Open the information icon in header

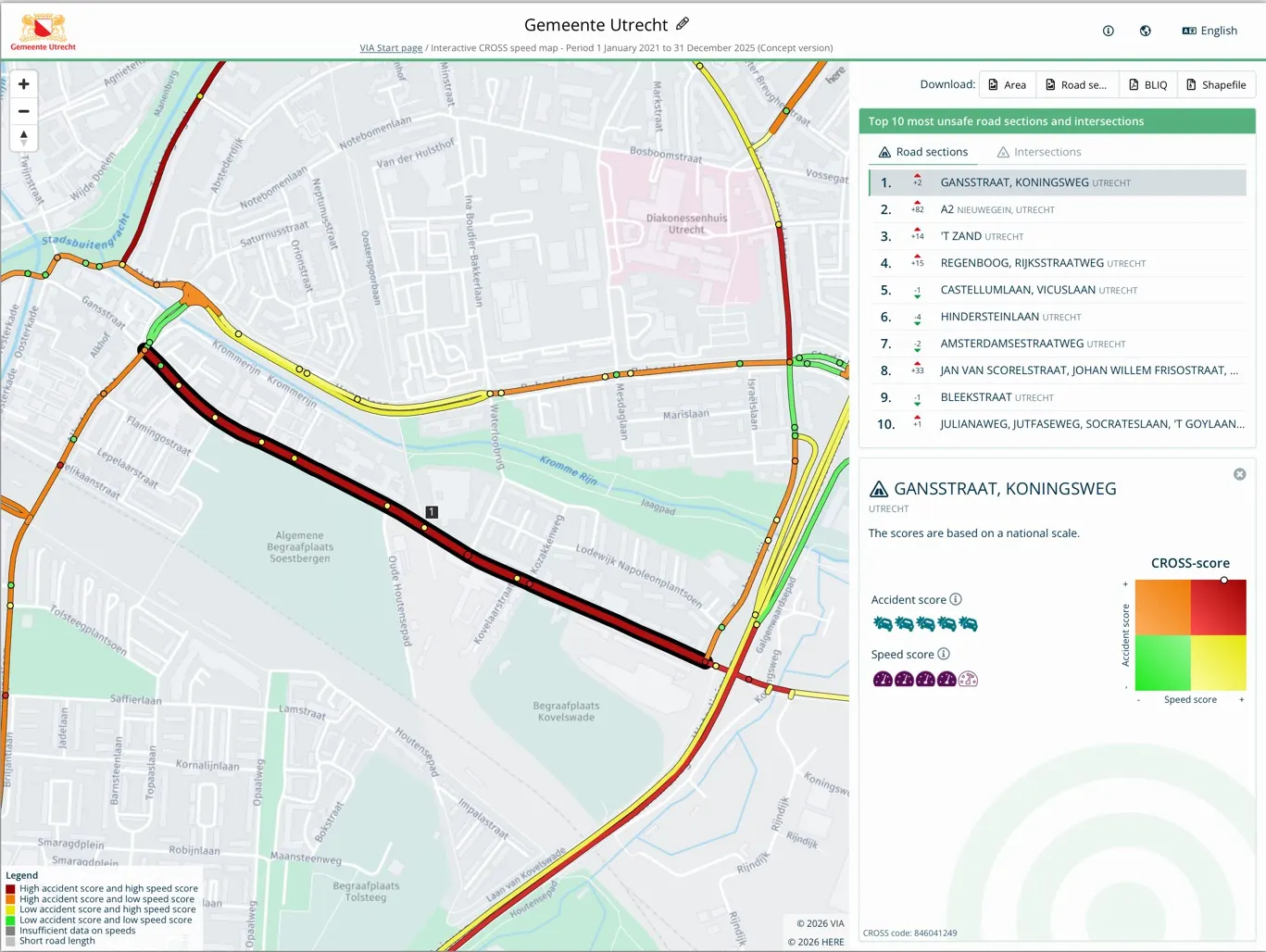pos(1108,31)
